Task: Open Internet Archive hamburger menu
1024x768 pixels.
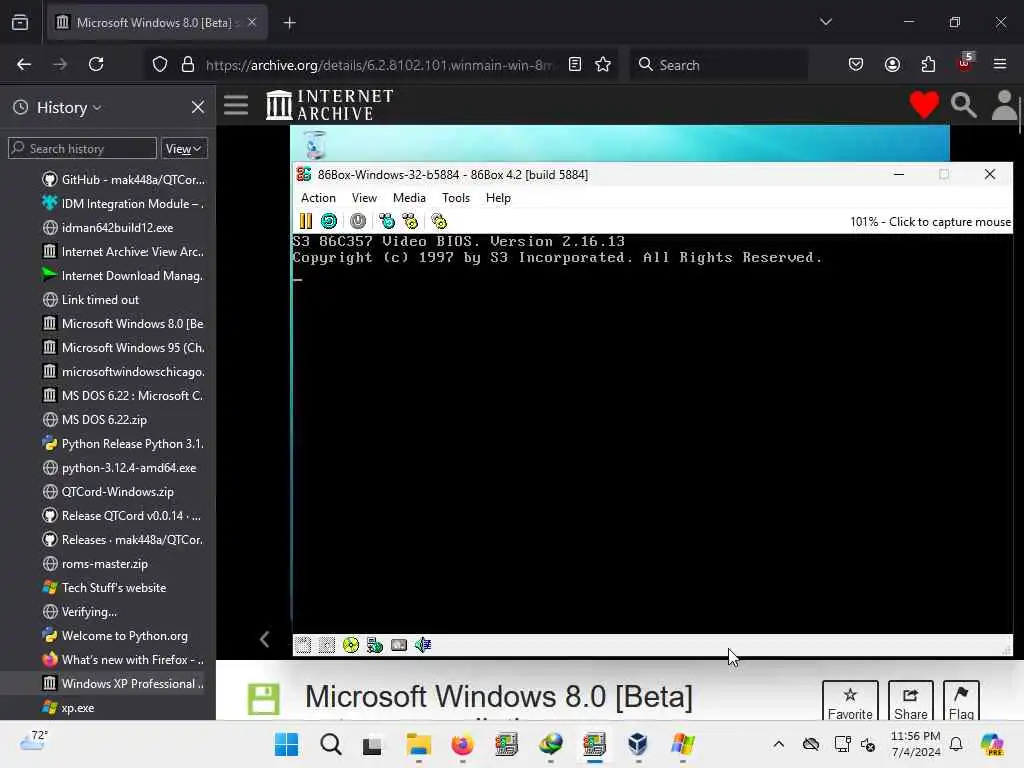Action: coord(236,105)
